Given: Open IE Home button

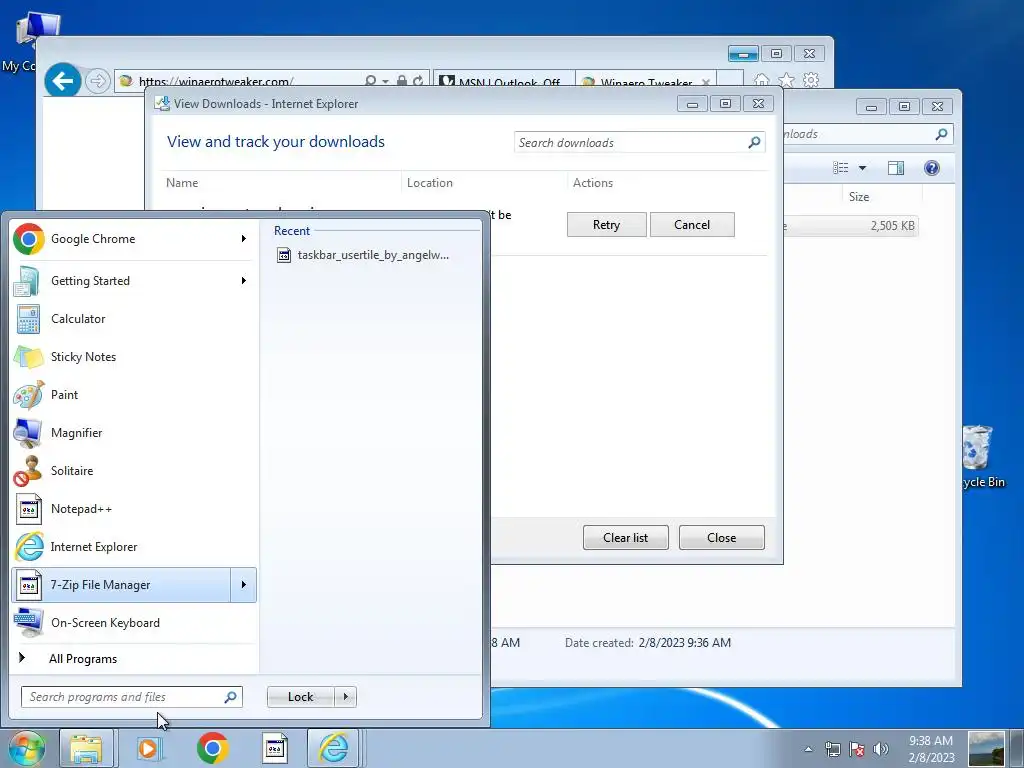Looking at the screenshot, I should 761,80.
